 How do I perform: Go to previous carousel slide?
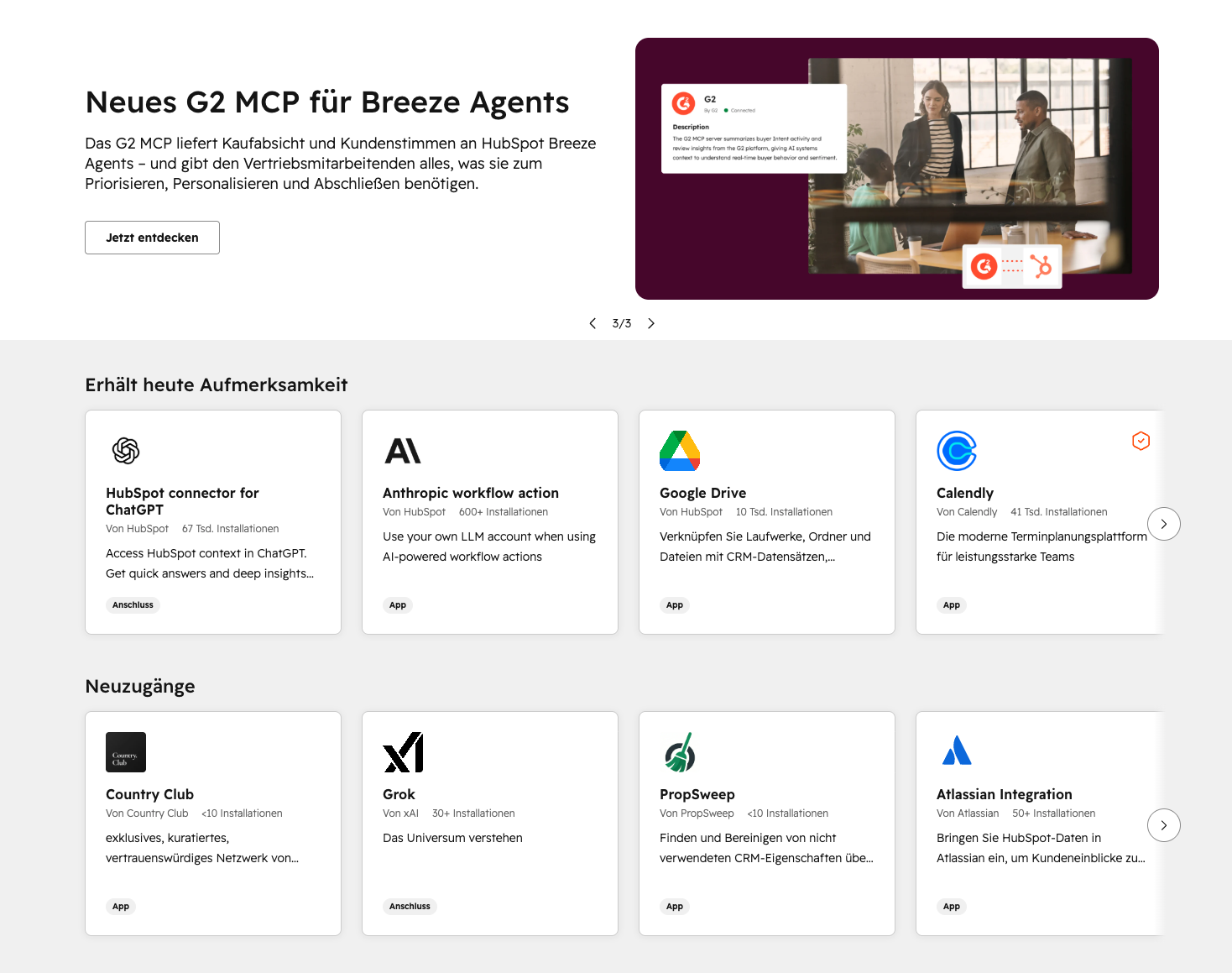593,323
